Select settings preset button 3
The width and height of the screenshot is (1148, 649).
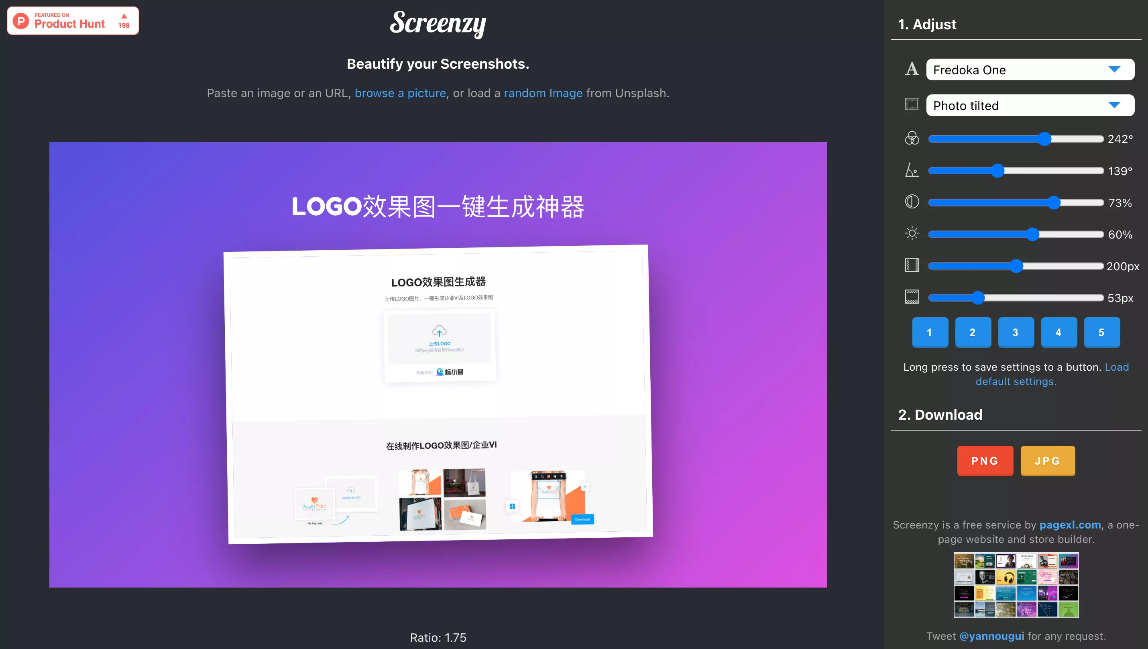coord(1015,331)
